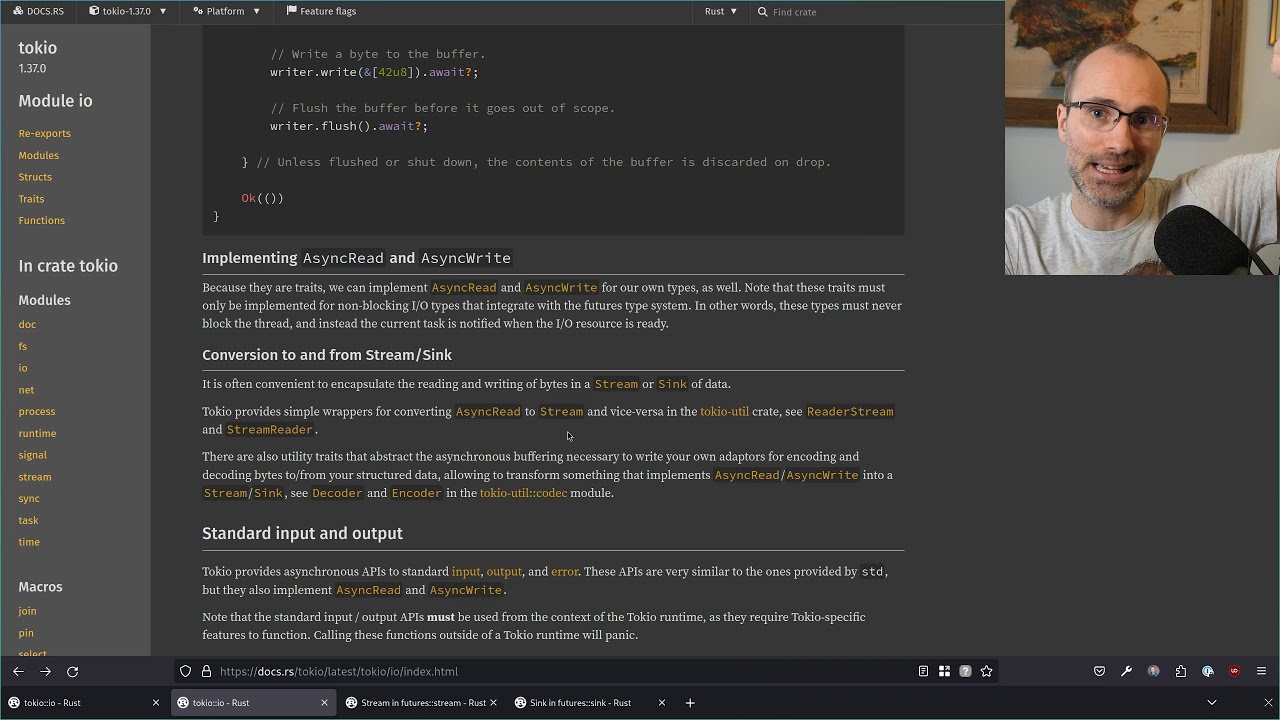This screenshot has width=1280, height=720.
Task: Open the tokio-util crate link
Action: (x=724, y=411)
